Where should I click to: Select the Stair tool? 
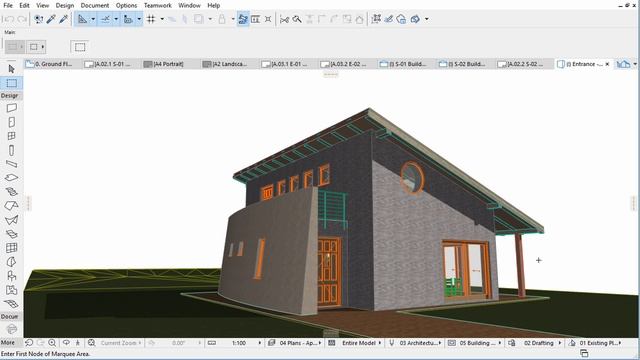[x=11, y=191]
